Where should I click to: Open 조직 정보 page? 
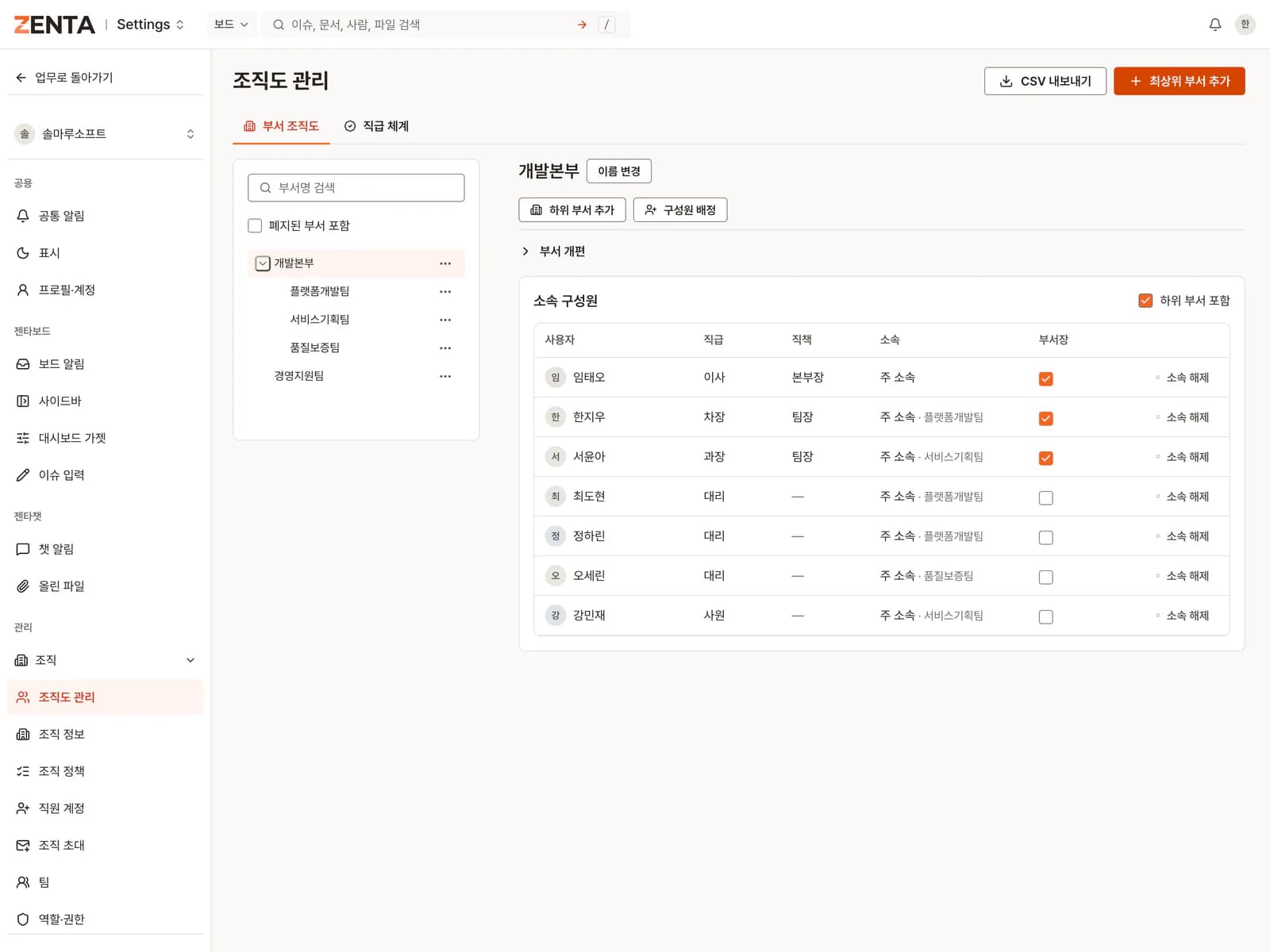pyautogui.click(x=105, y=735)
